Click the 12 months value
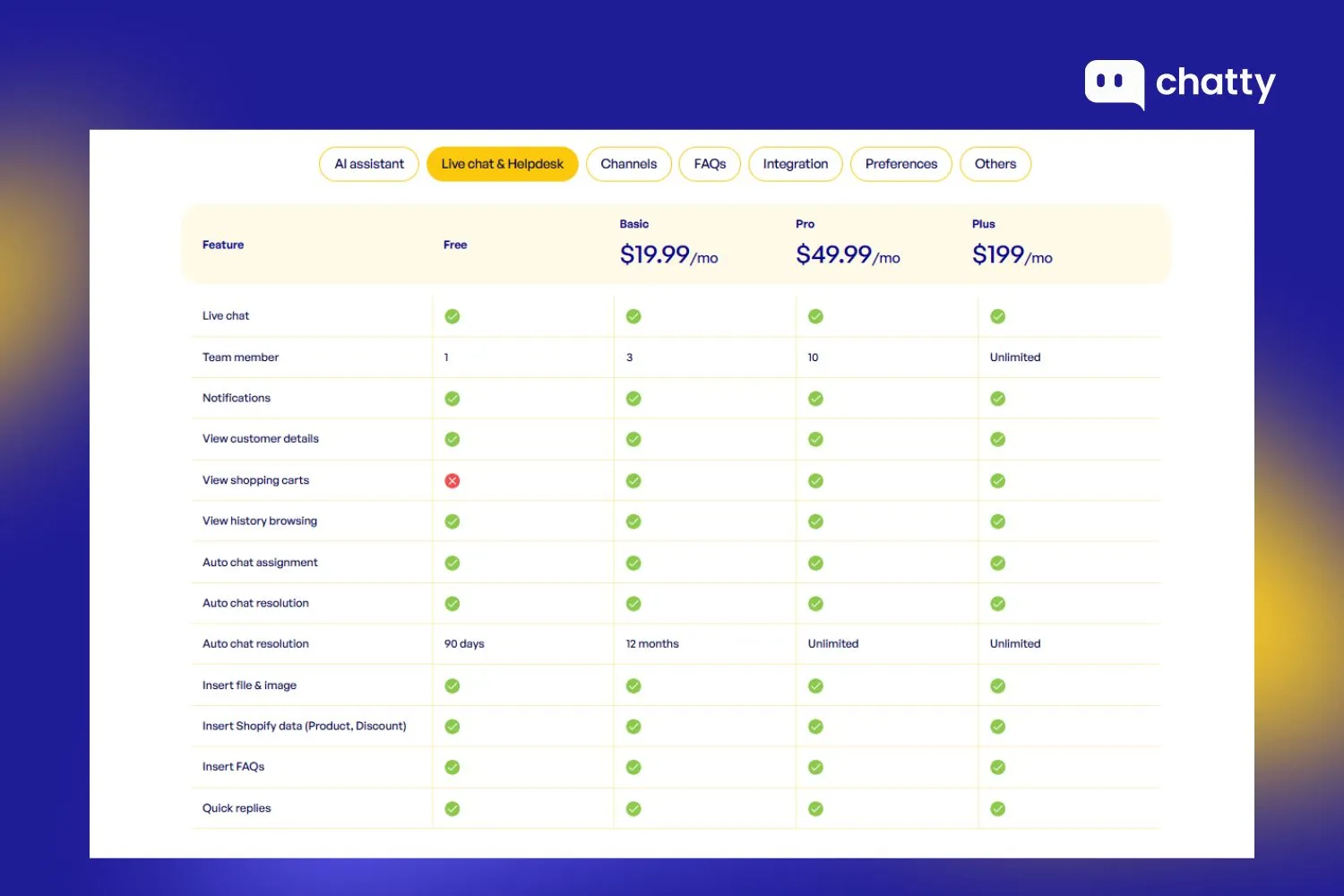 click(652, 644)
